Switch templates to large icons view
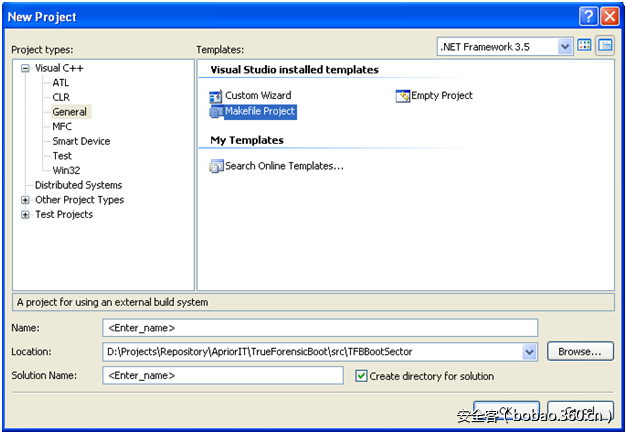The height and width of the screenshot is (434, 627). [x=585, y=46]
